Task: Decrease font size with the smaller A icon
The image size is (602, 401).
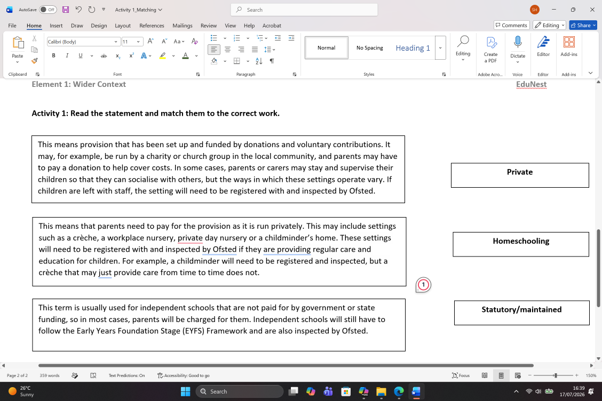Action: (x=164, y=41)
